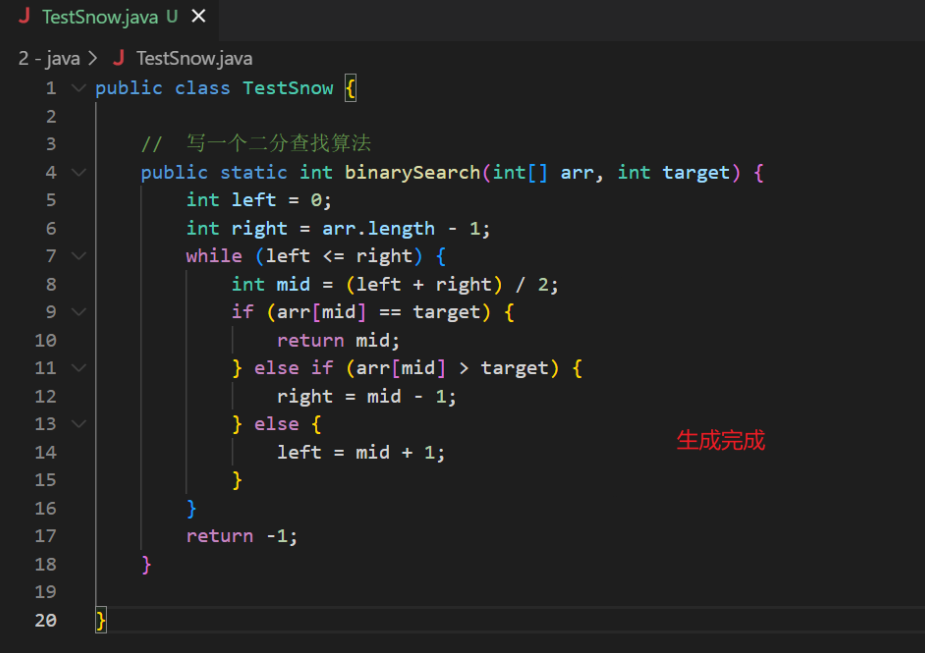This screenshot has width=925, height=653.
Task: Click 'int mid' declaration on line 8
Action: pos(271,285)
